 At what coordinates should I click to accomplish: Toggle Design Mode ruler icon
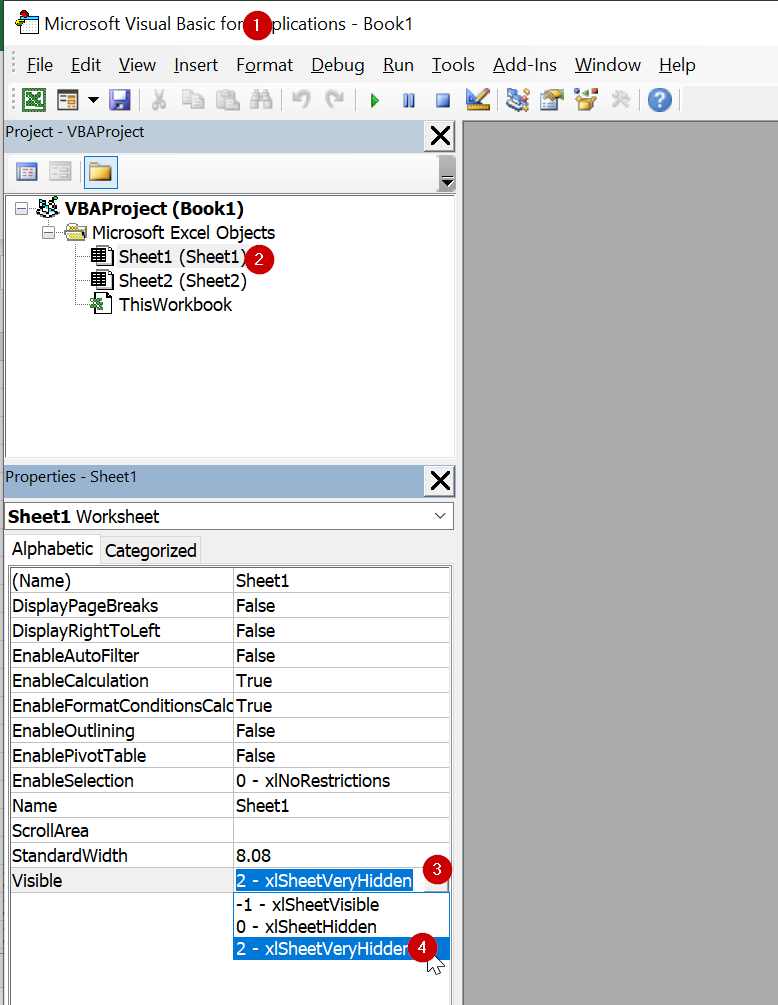[x=477, y=100]
